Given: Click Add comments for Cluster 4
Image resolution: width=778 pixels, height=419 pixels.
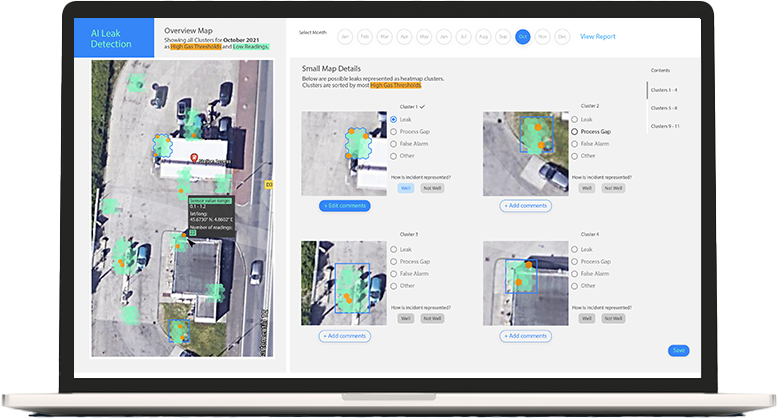Looking at the screenshot, I should [x=525, y=336].
